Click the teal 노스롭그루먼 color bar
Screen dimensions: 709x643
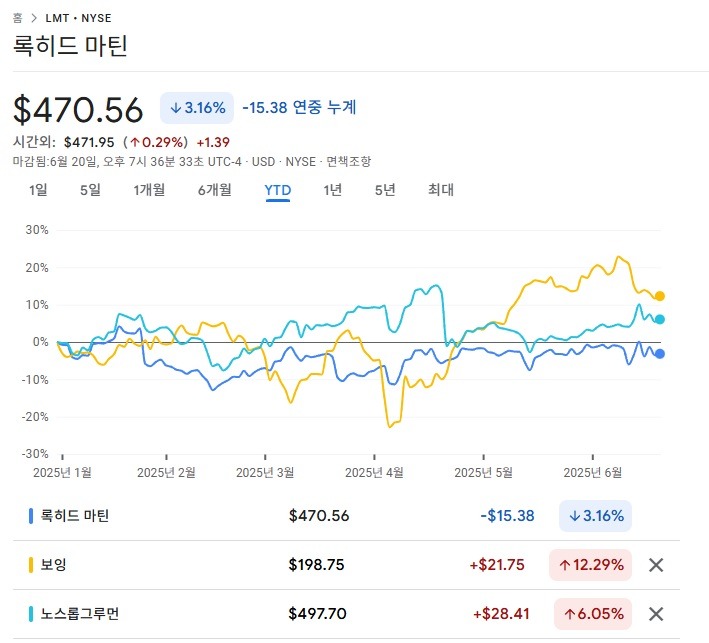click(x=31, y=614)
